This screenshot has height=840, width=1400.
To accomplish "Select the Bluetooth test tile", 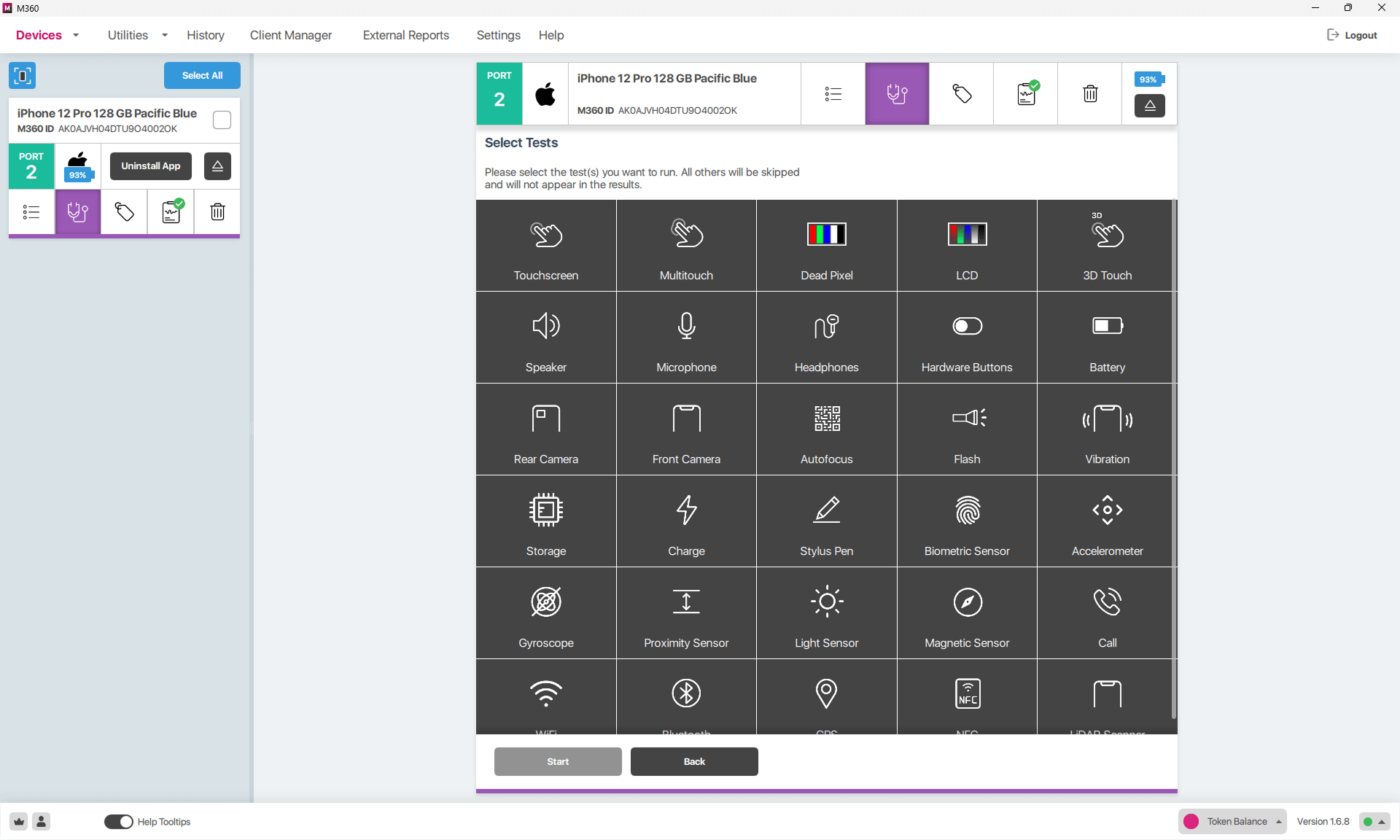I will (x=686, y=697).
